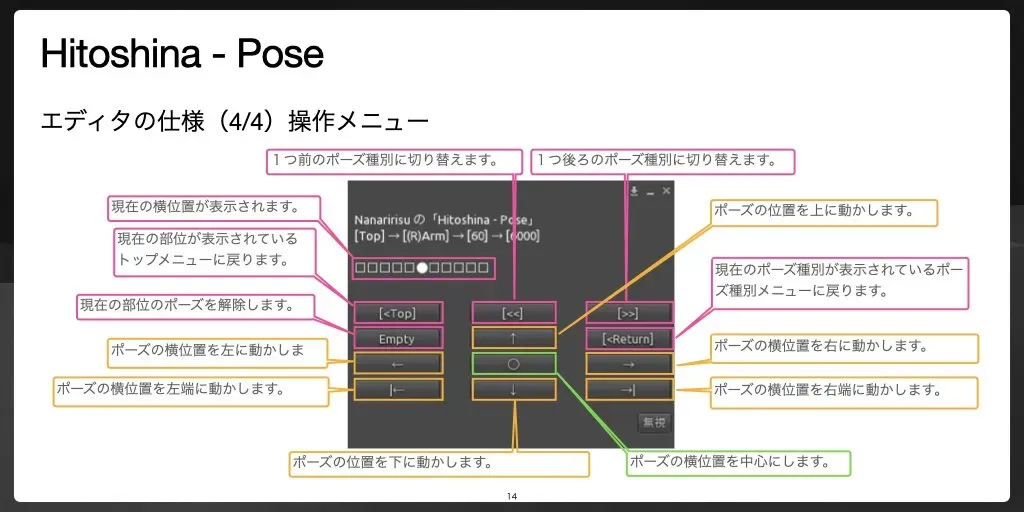Switch to previous pose type with [<<]

click(513, 313)
